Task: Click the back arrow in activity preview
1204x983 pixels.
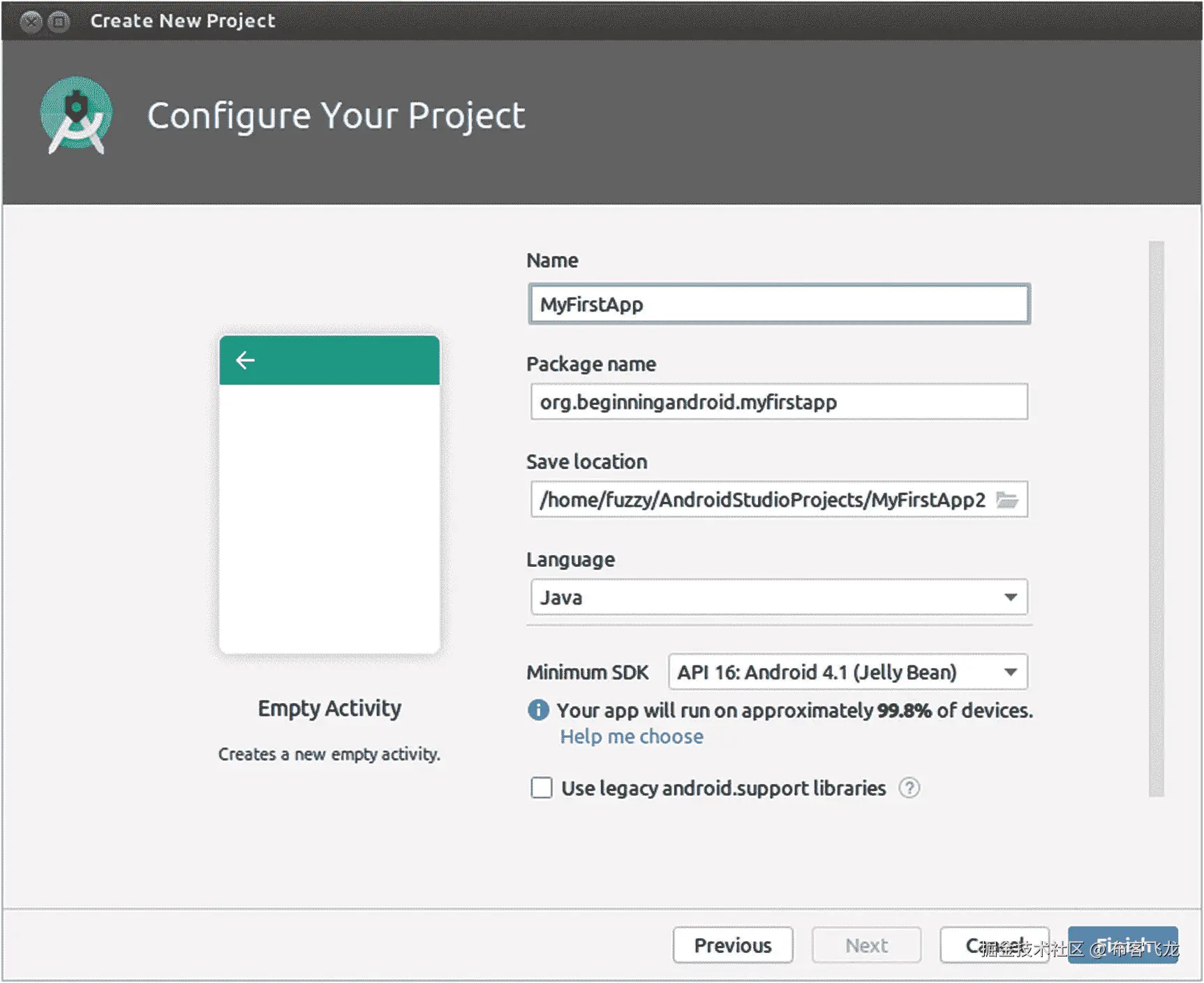Action: (x=245, y=360)
